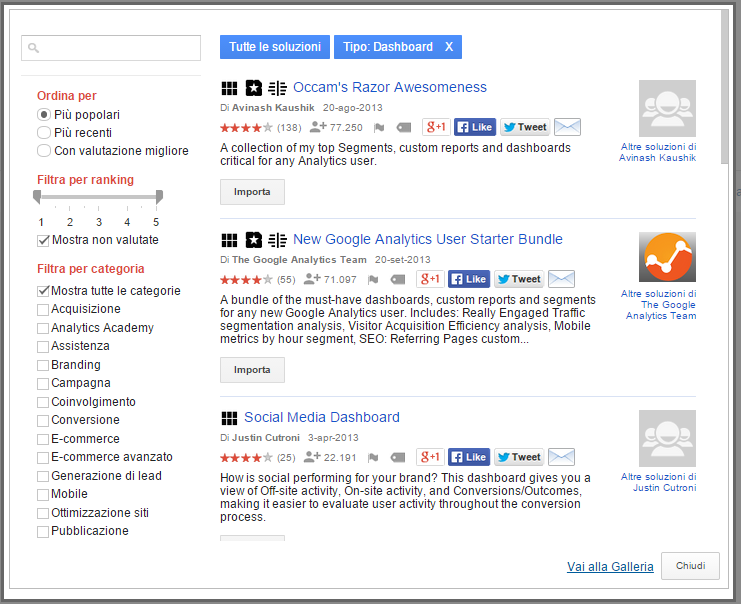This screenshot has height=604, width=741.
Task: Click email envelope icon for Social Media Dashboard
Action: [561, 457]
